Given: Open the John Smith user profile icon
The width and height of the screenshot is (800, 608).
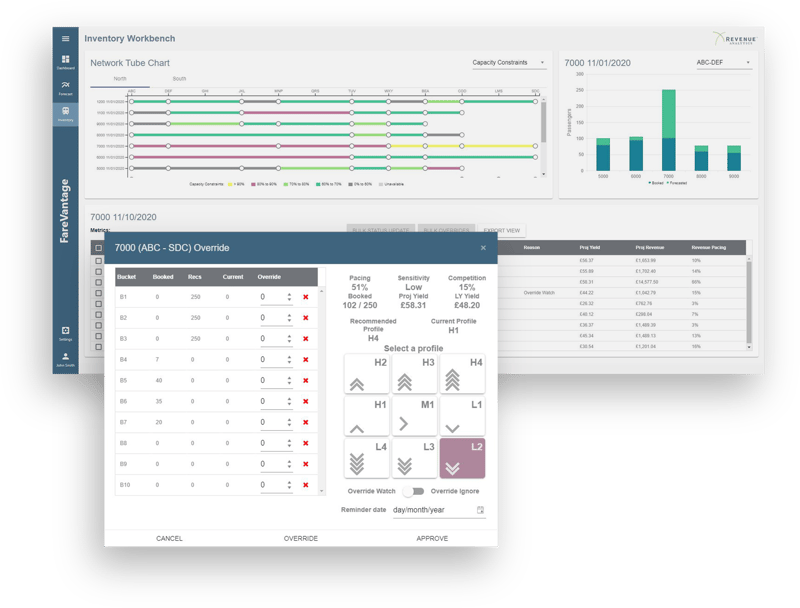Looking at the screenshot, I should pyautogui.click(x=65, y=359).
